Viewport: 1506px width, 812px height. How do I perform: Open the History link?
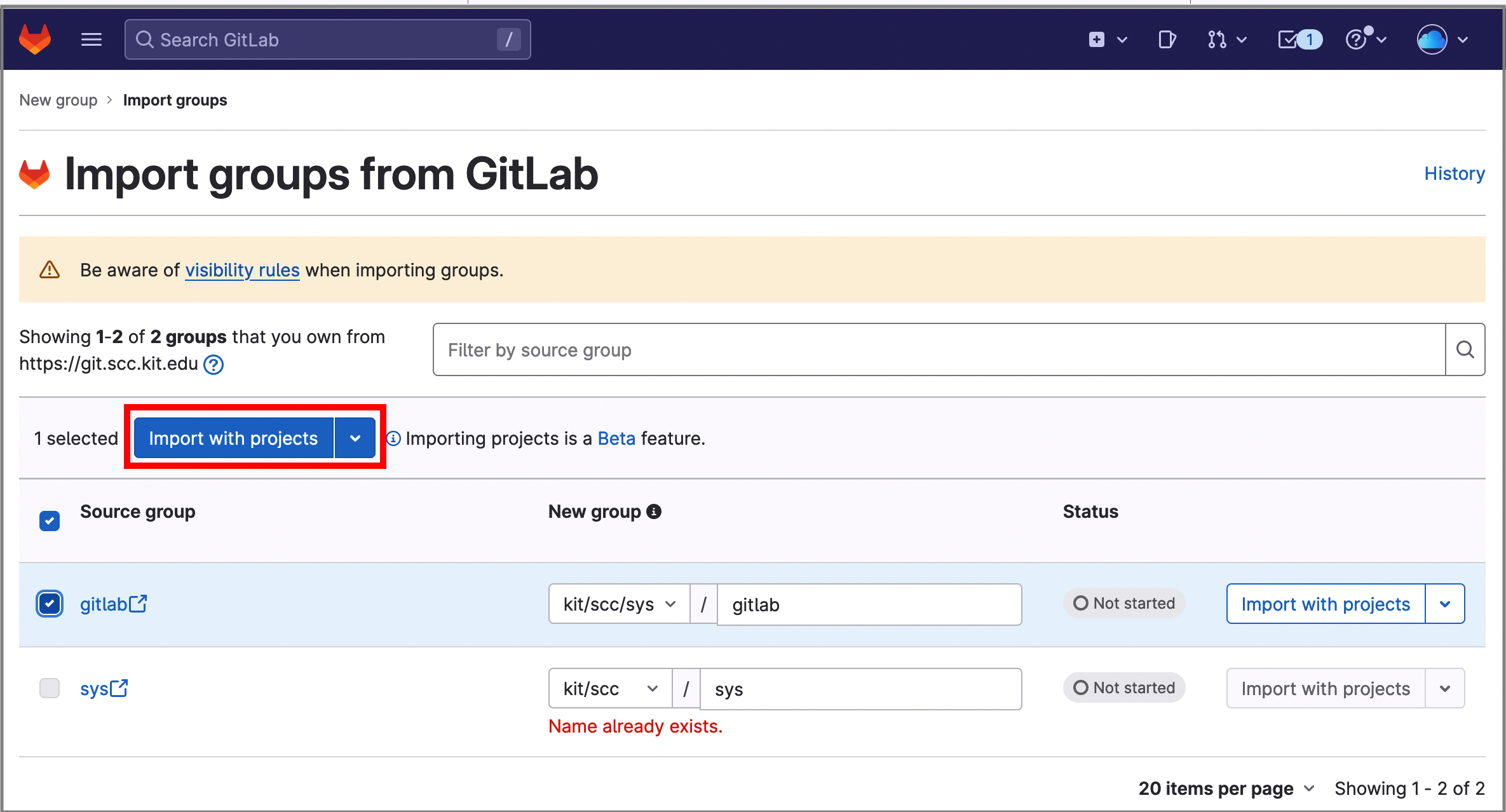point(1454,173)
